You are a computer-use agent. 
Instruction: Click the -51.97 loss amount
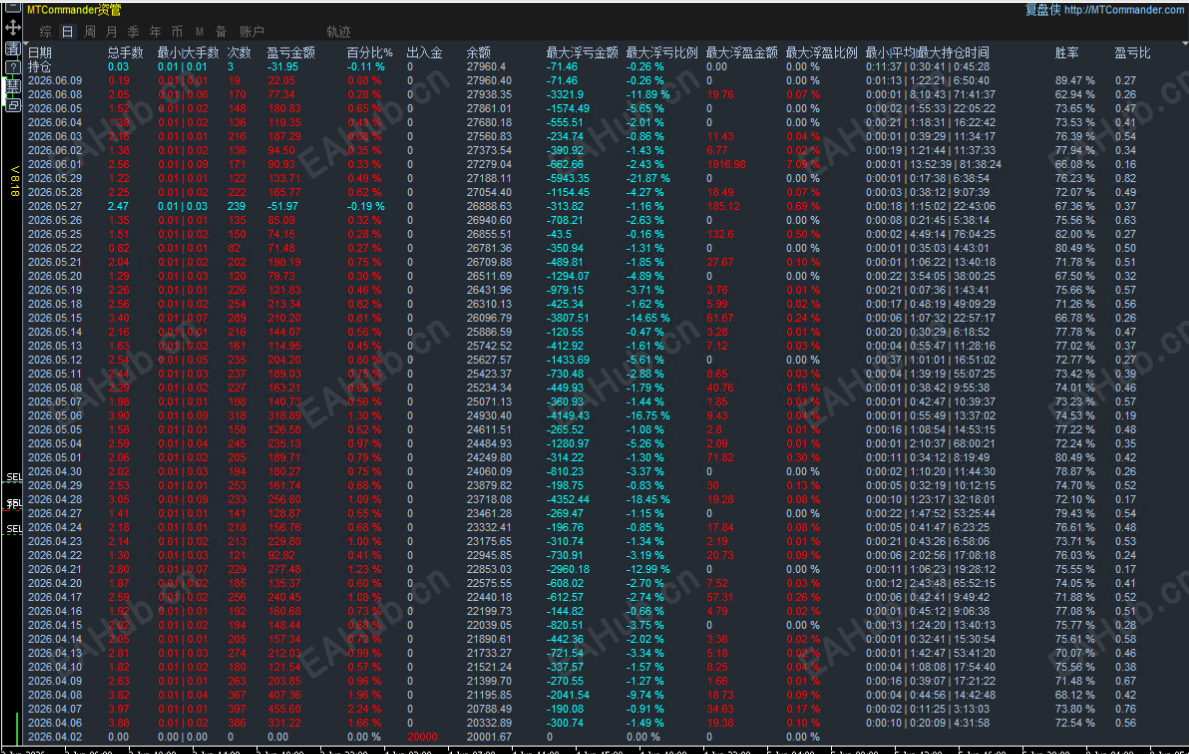282,206
